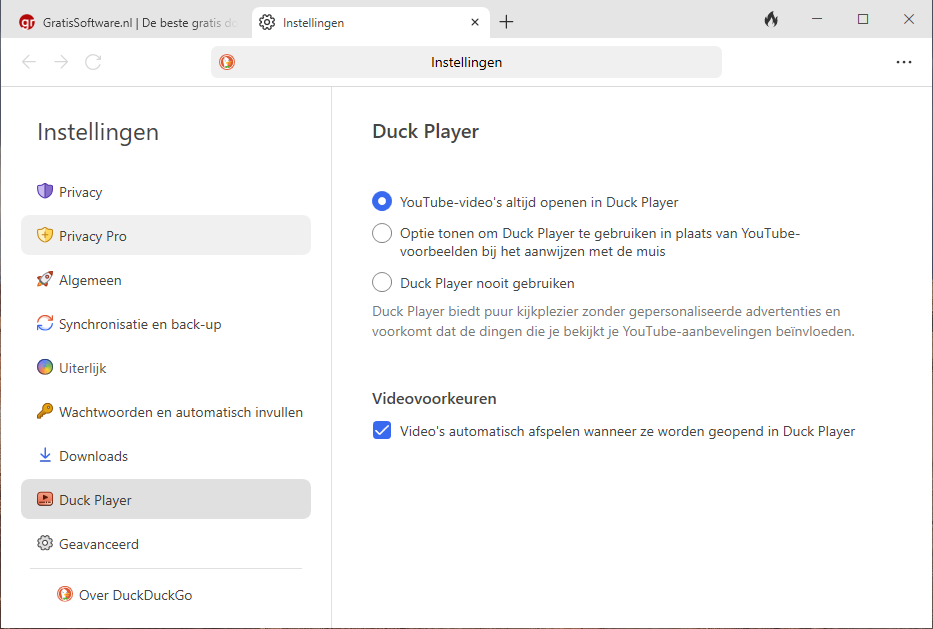This screenshot has width=933, height=629.
Task: Open a new tab with plus button
Action: 506,22
